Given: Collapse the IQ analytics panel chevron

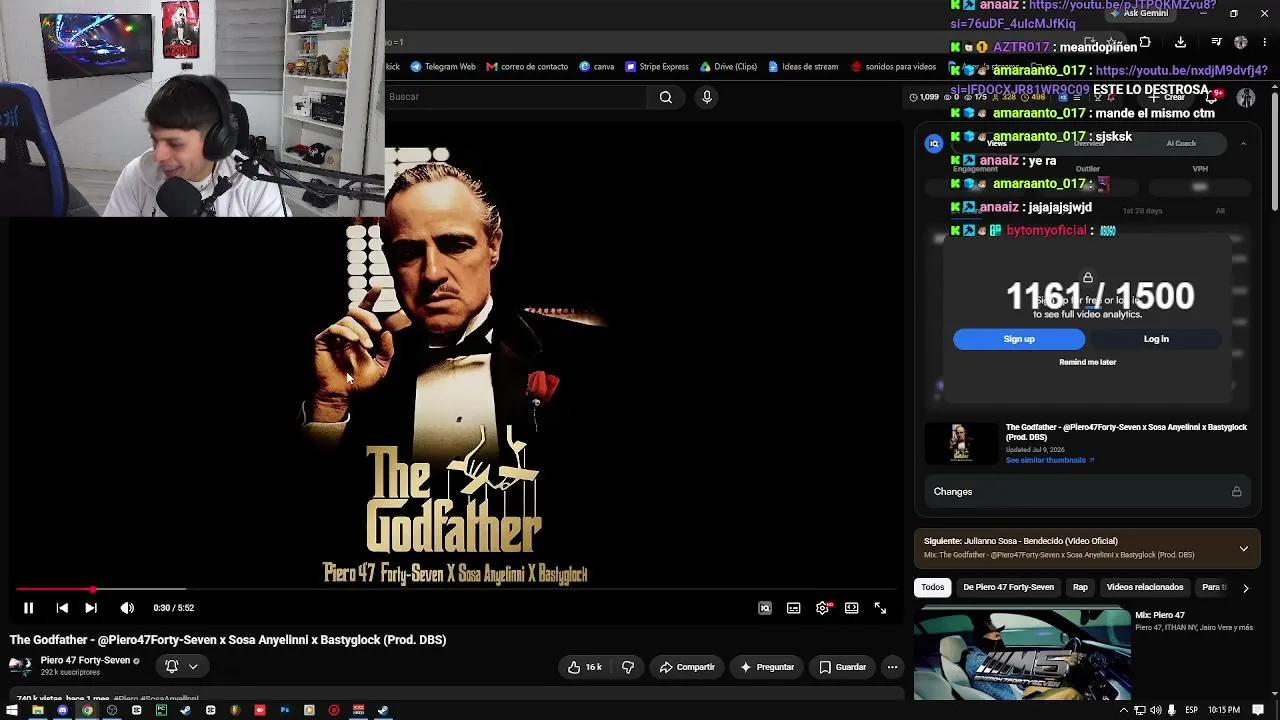Looking at the screenshot, I should [x=1243, y=144].
